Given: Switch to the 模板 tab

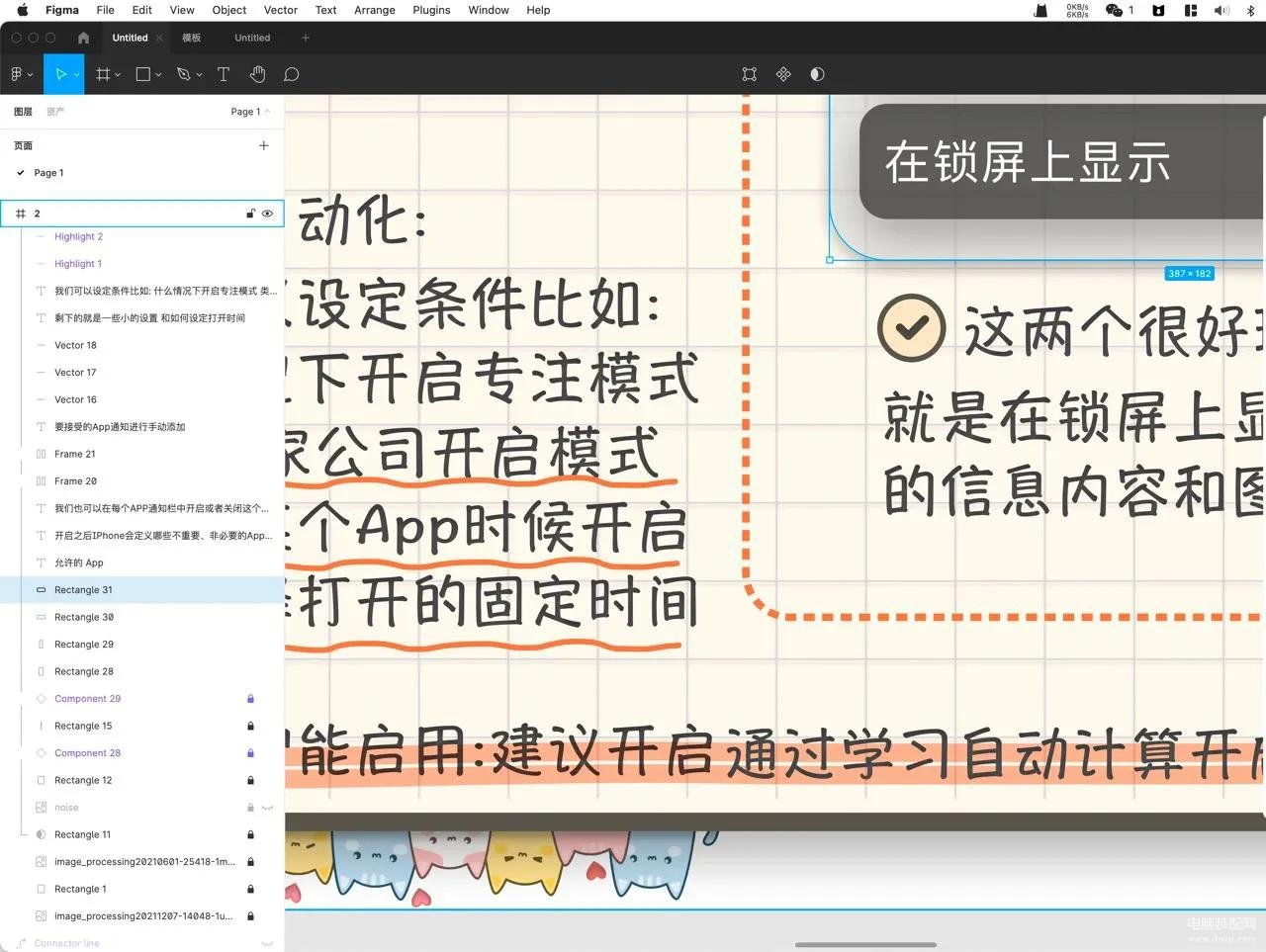Looking at the screenshot, I should (x=191, y=38).
